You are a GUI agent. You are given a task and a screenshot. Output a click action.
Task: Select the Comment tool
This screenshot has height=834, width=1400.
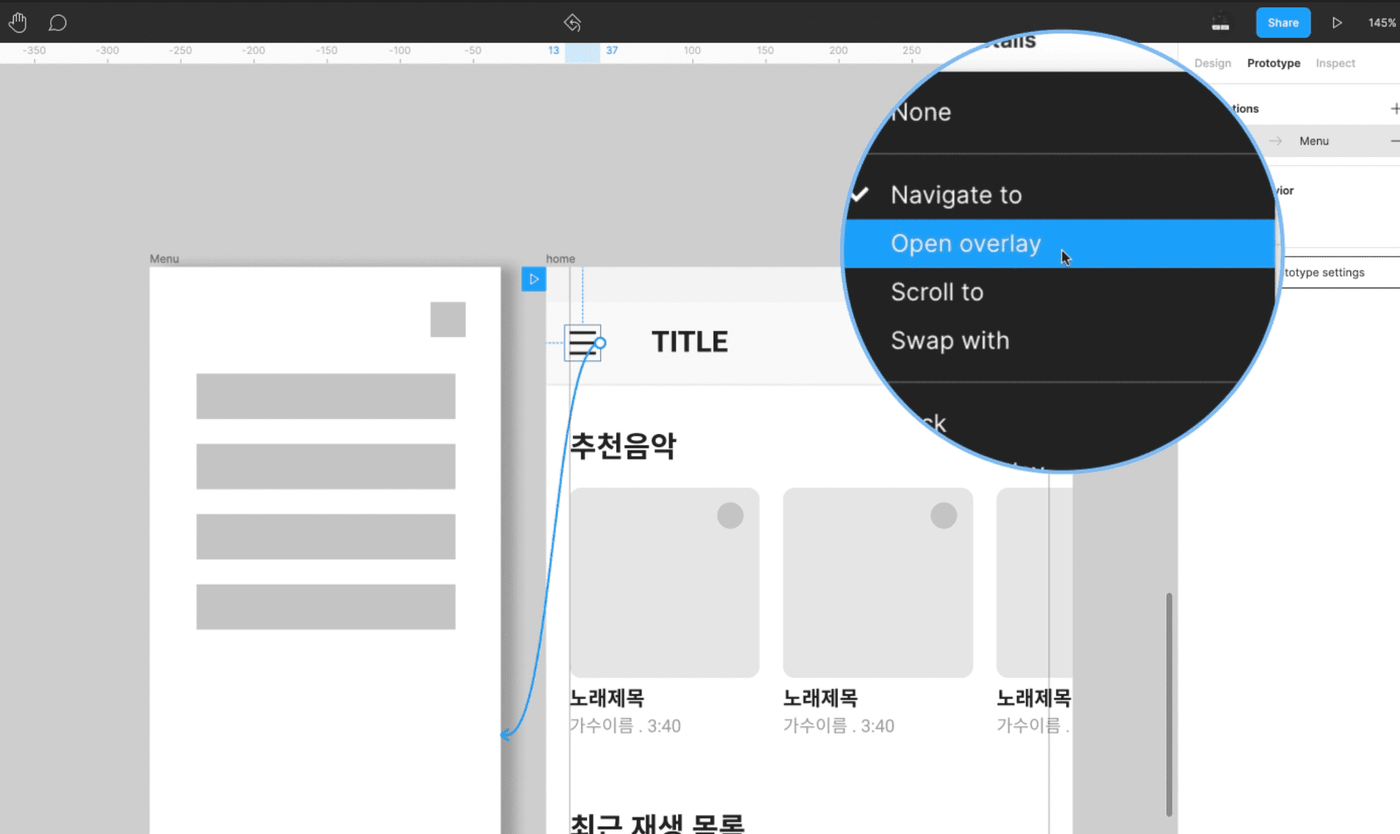pyautogui.click(x=58, y=22)
